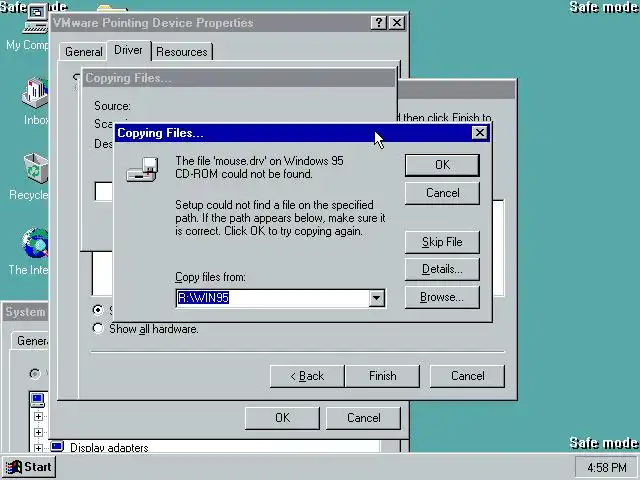The width and height of the screenshot is (640, 480).
Task: Click the Source: label in background Copying Files window
Action: pos(112,106)
